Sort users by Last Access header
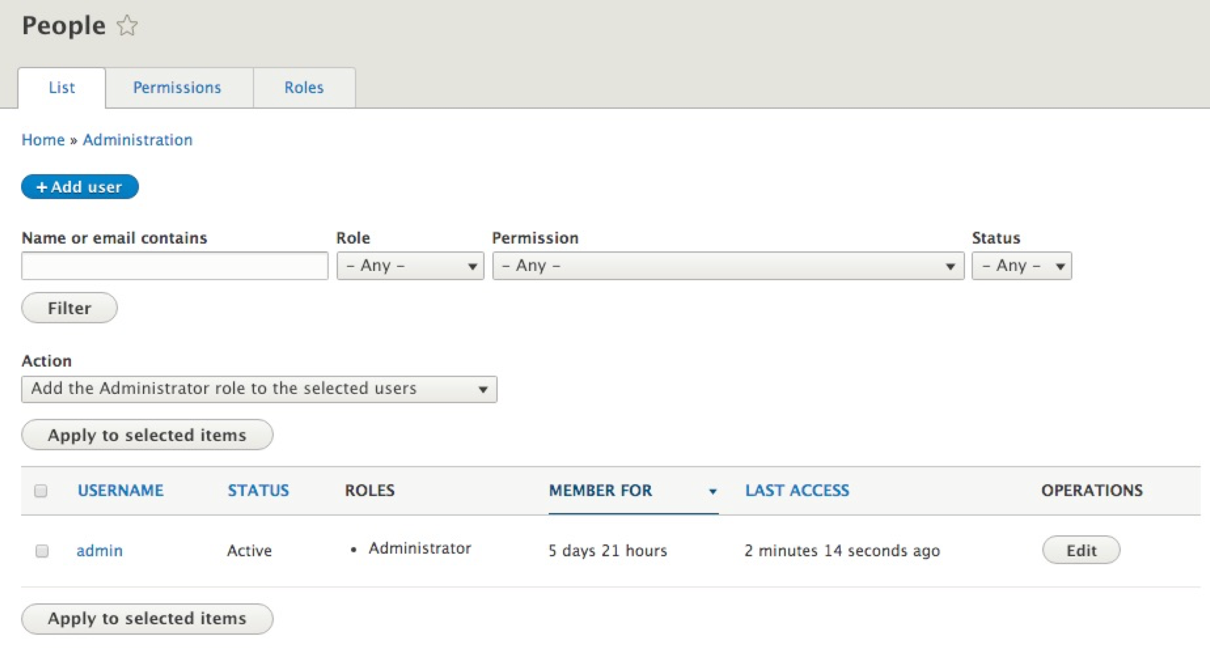Image resolution: width=1210 pixels, height=648 pixels. point(797,491)
